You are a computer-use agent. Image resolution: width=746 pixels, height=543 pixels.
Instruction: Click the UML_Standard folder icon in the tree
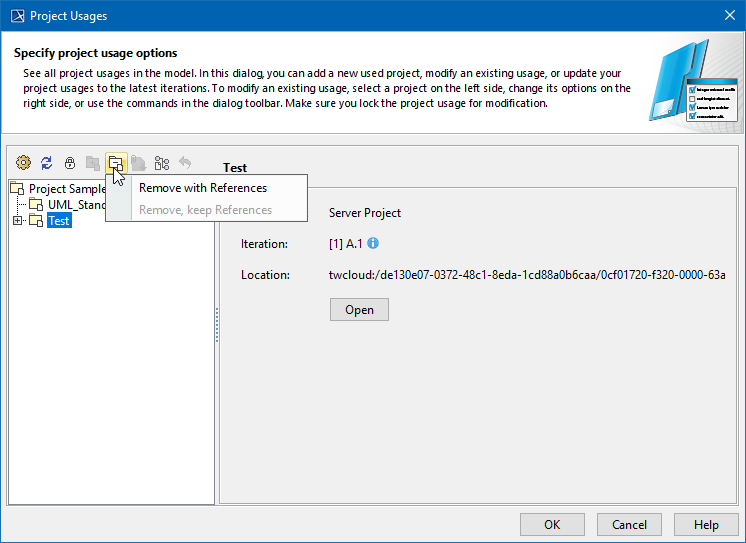point(36,205)
